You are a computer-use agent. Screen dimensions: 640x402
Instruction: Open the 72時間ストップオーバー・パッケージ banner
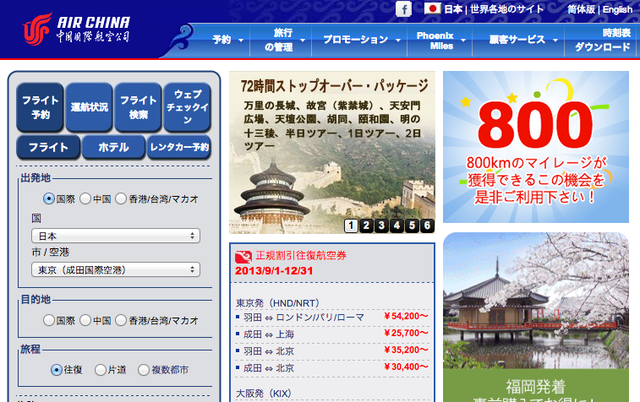(x=332, y=152)
